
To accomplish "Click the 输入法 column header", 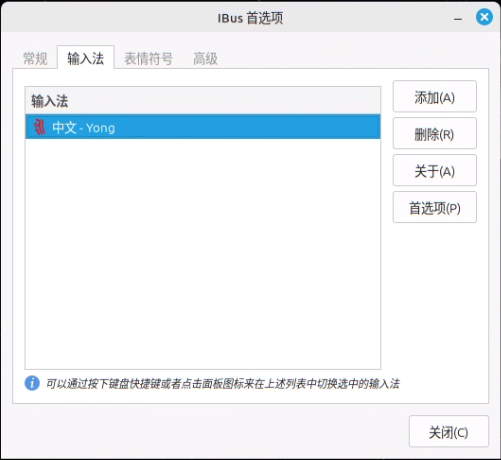I will coord(203,100).
